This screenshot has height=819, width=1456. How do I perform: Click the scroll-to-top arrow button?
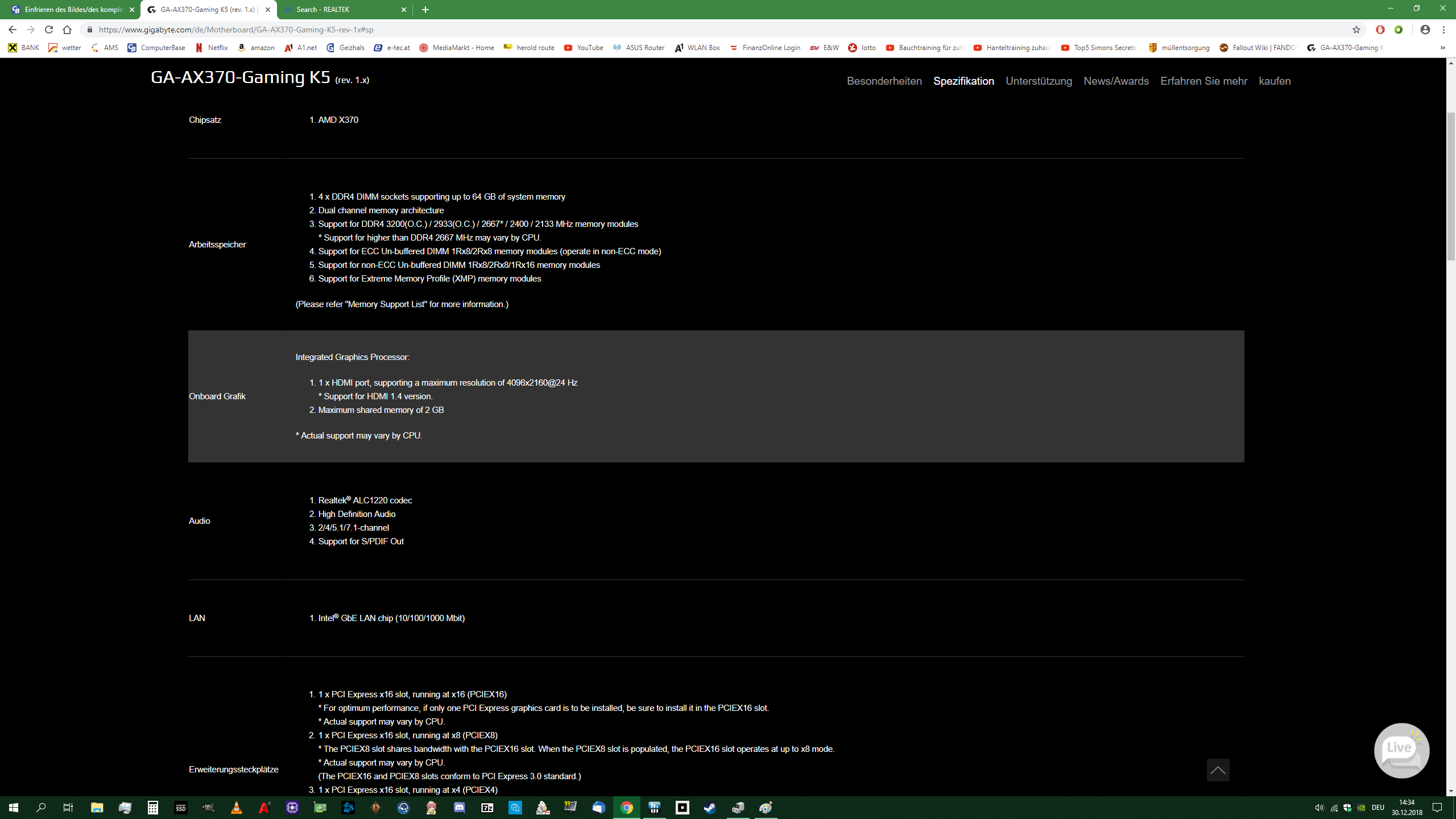[x=1218, y=770]
